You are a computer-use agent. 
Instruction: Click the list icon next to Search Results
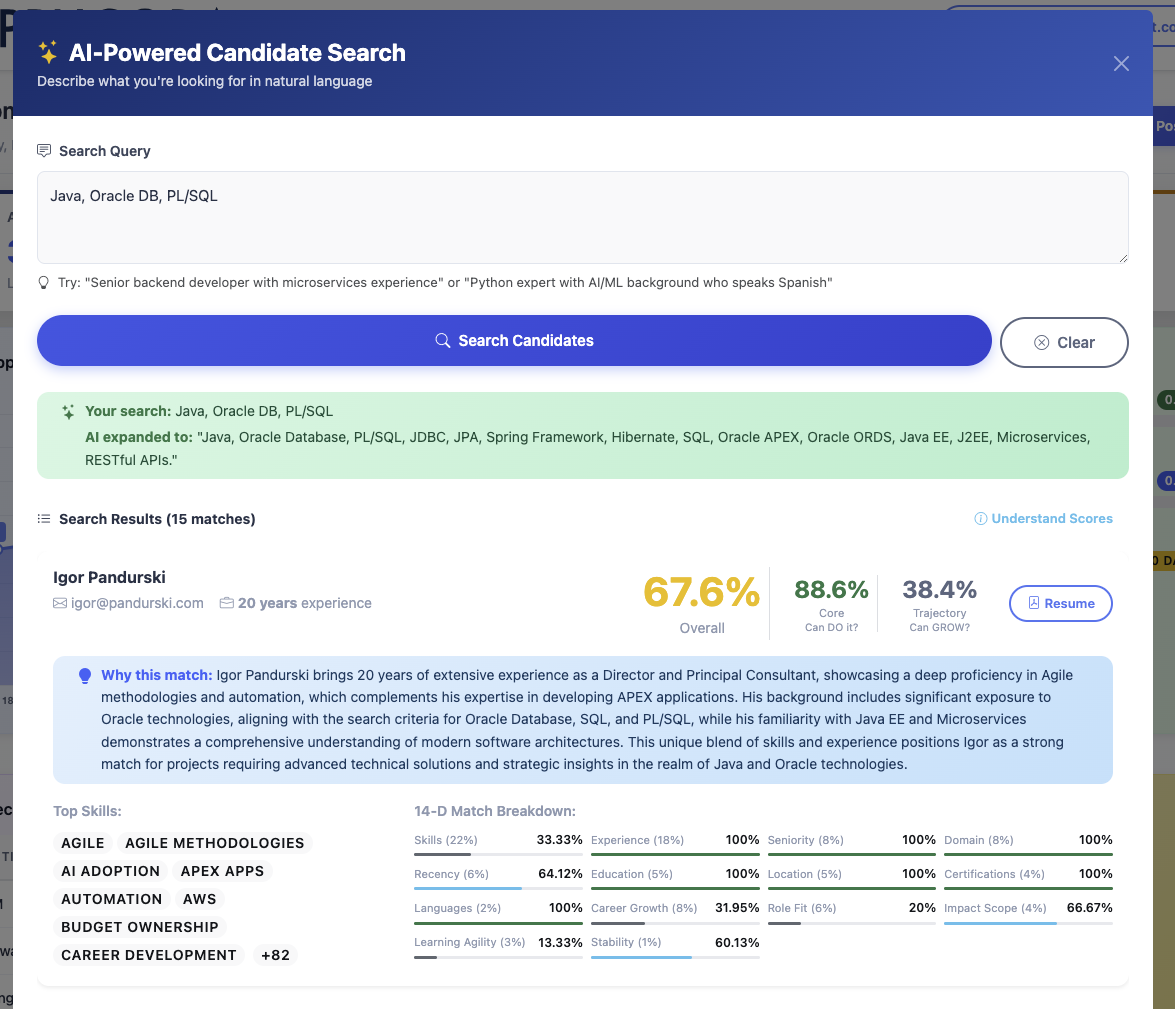tap(44, 518)
